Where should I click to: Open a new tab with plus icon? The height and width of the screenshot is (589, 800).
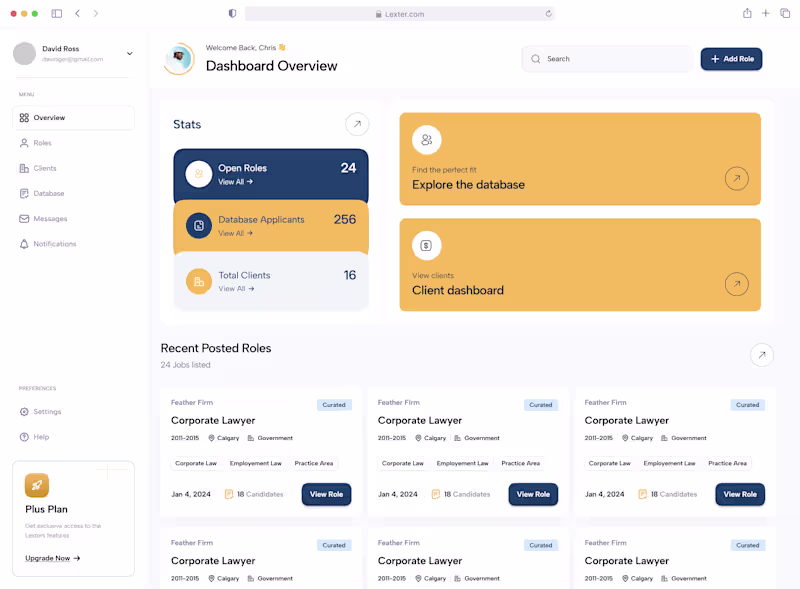pyautogui.click(x=765, y=14)
